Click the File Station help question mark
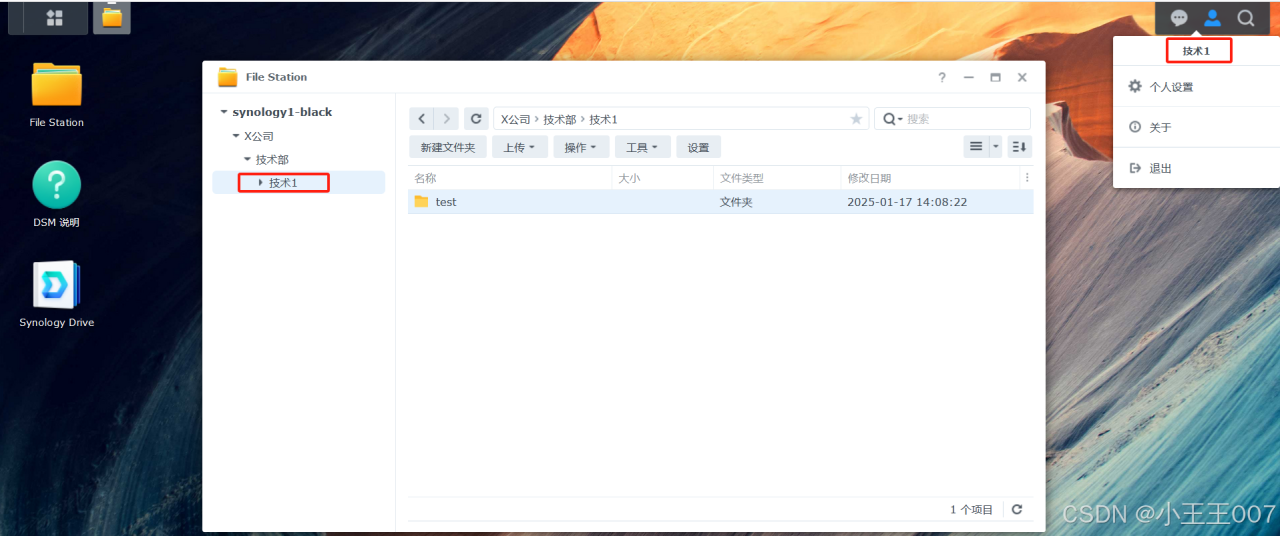The width and height of the screenshot is (1280, 536). (942, 77)
